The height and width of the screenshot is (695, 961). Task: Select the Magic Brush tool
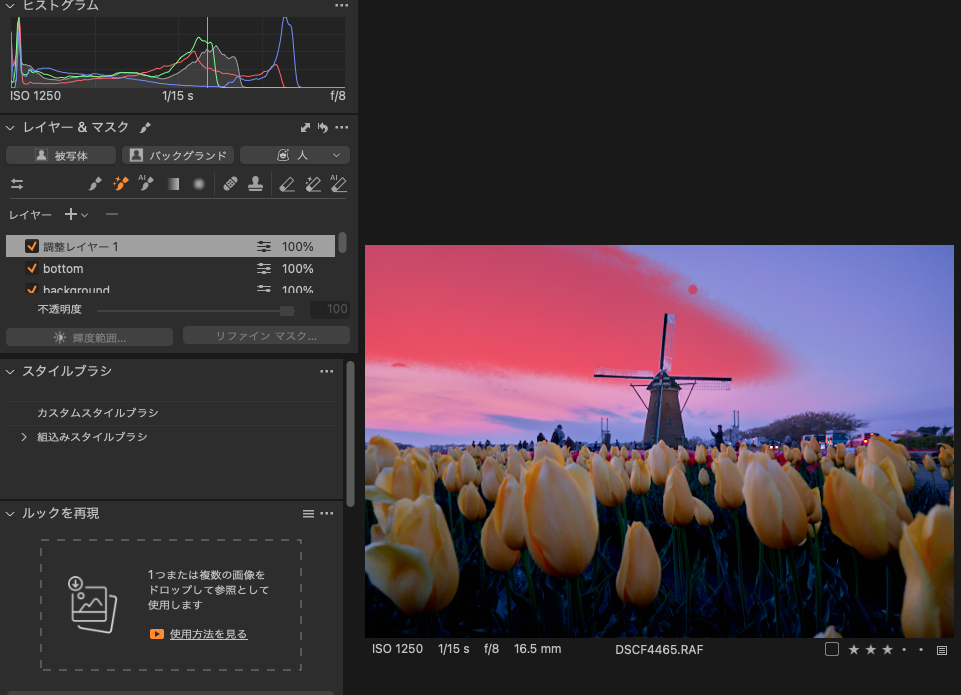click(x=121, y=184)
